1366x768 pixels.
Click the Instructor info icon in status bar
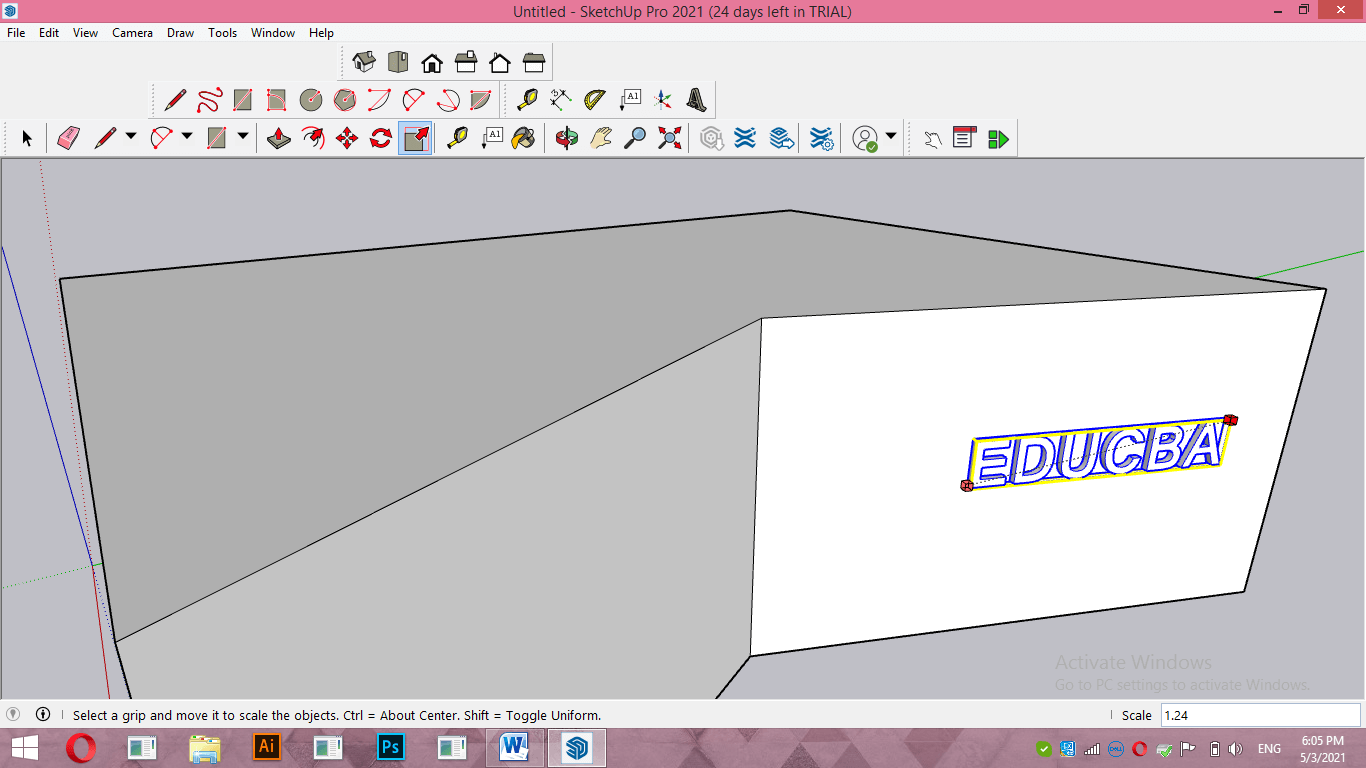43,714
